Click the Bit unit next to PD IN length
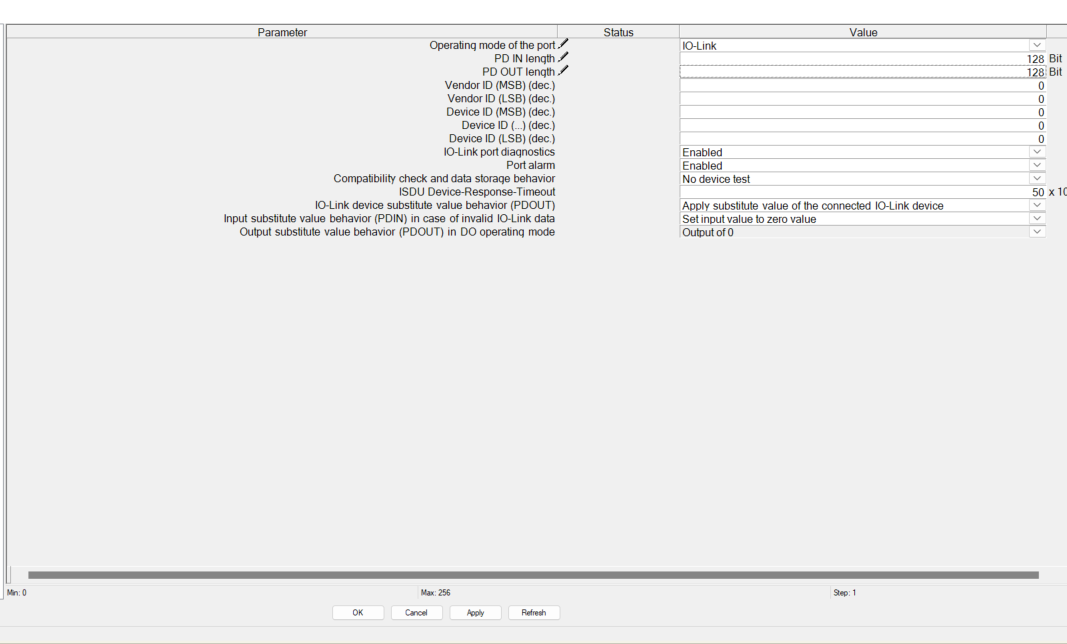The height and width of the screenshot is (644, 1067). pyautogui.click(x=1055, y=59)
